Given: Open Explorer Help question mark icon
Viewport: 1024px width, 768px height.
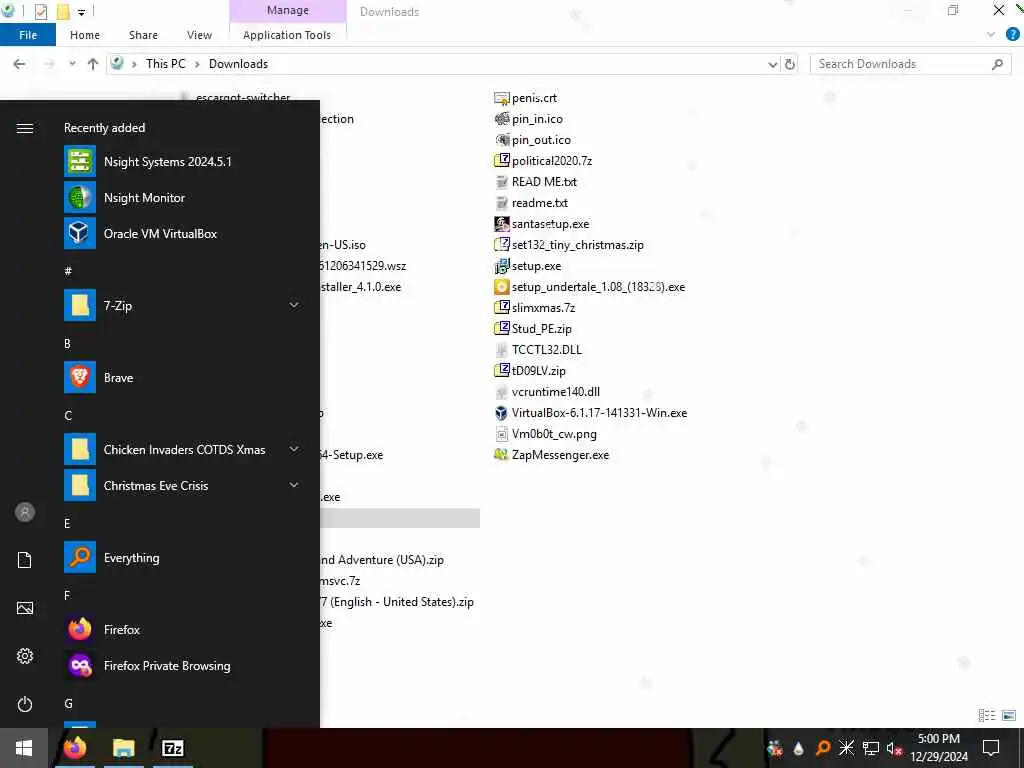Looking at the screenshot, I should pos(1013,35).
